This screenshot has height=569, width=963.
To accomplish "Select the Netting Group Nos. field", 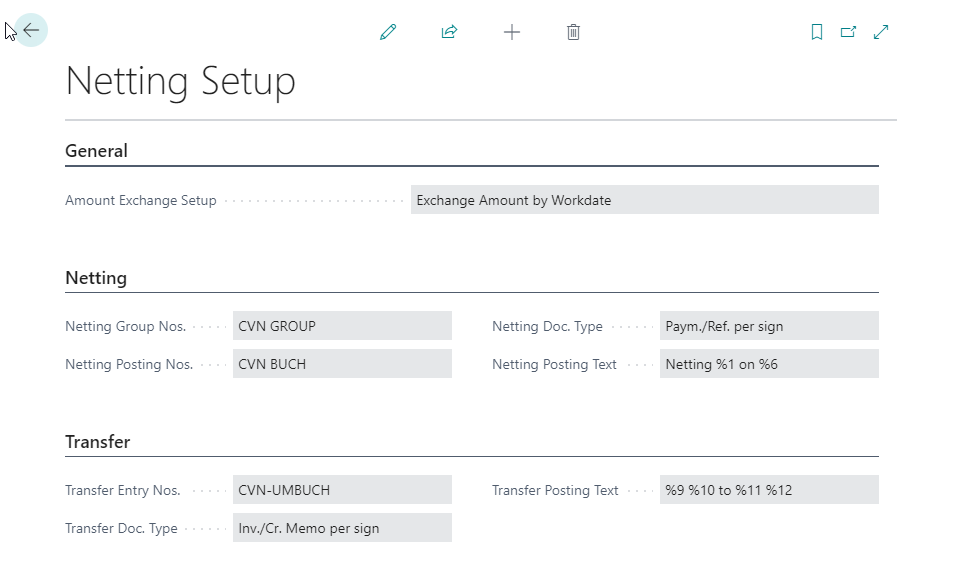I will tap(342, 326).
